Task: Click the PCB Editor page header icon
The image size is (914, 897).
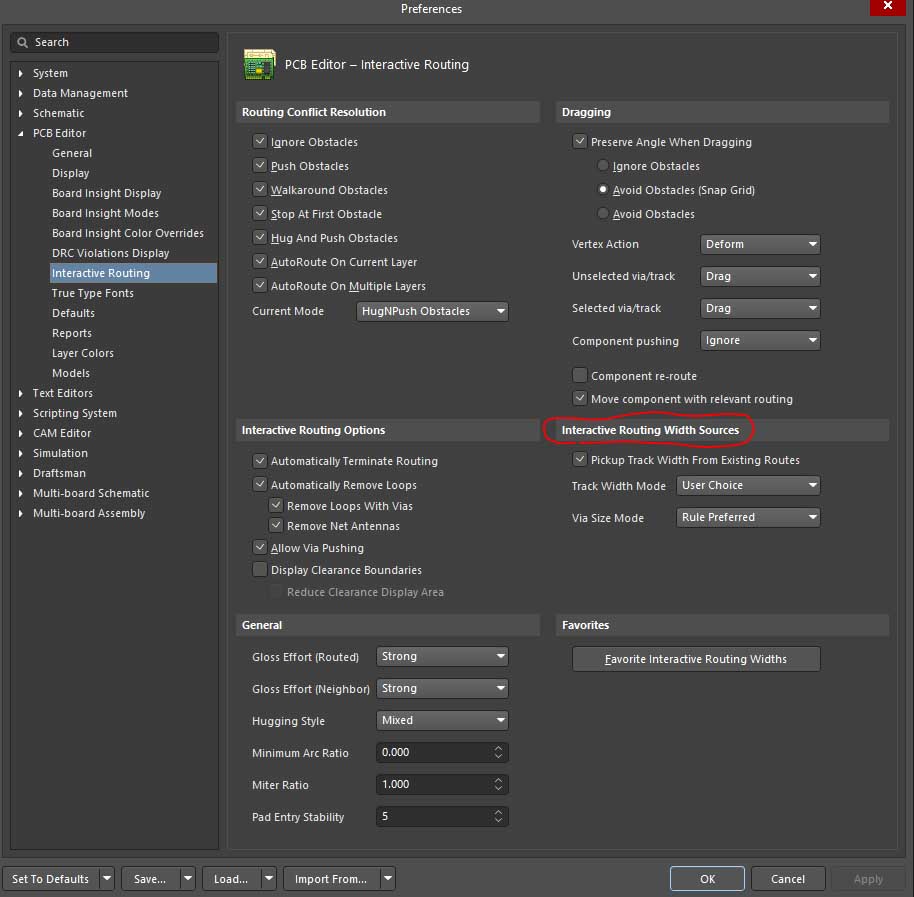Action: point(260,64)
